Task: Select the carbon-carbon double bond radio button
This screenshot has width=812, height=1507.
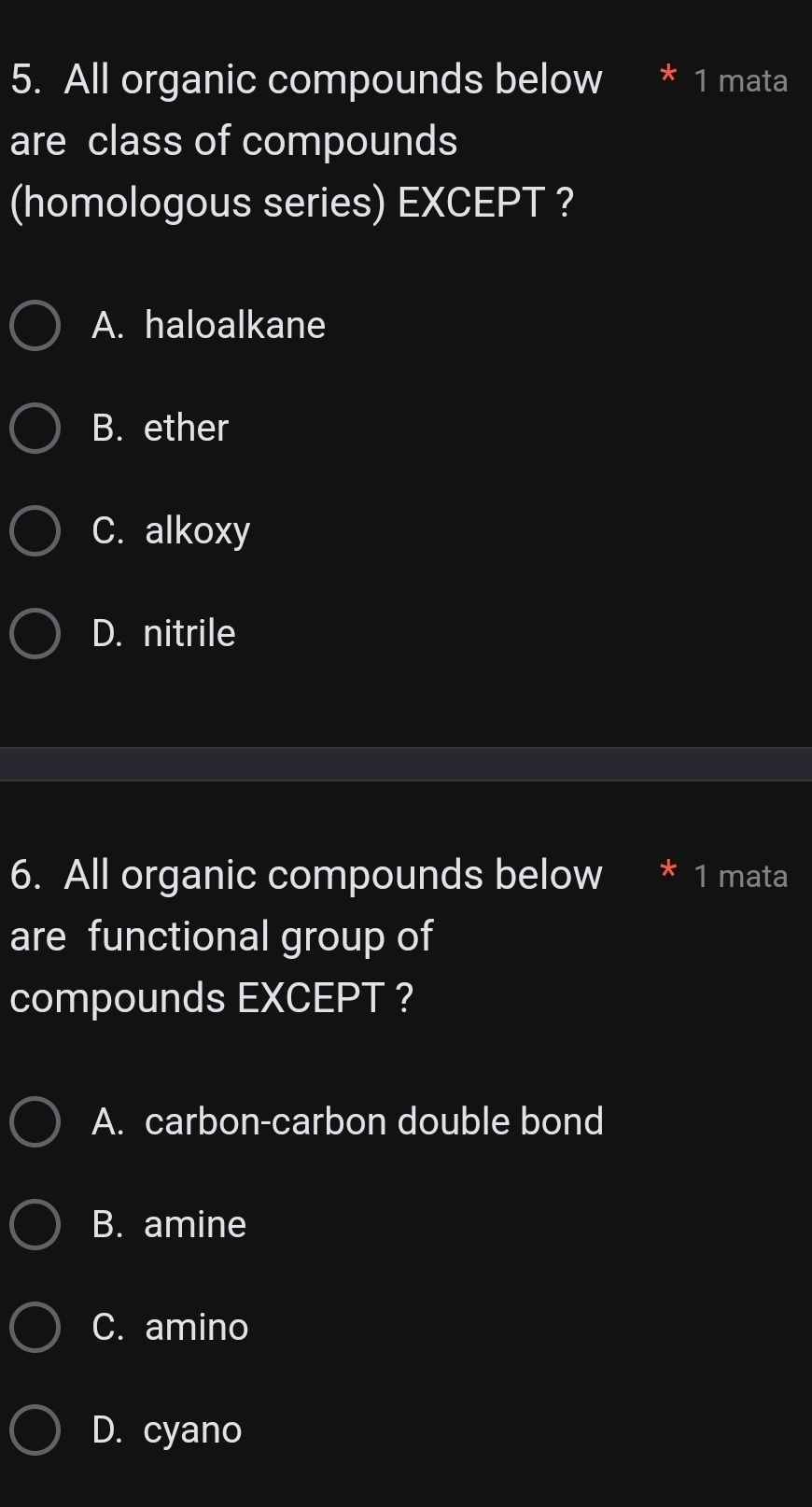Action: point(35,1121)
